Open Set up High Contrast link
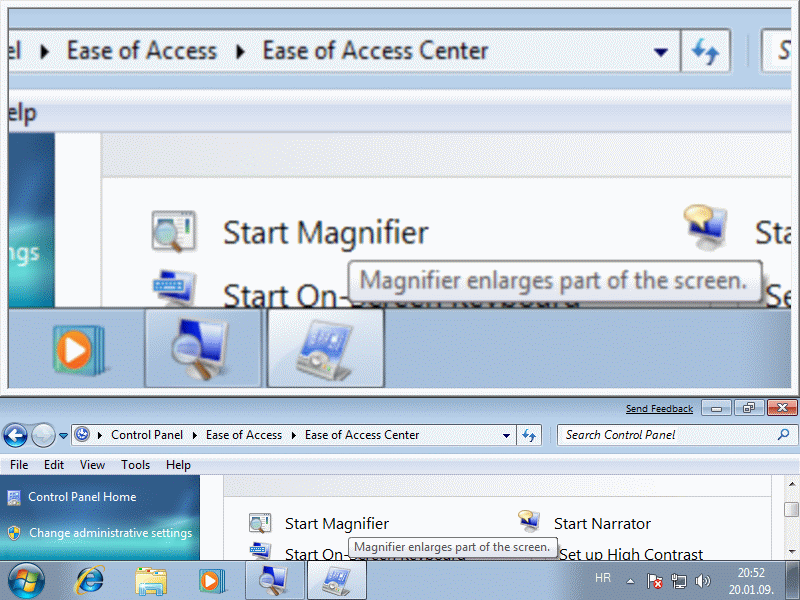This screenshot has height=600, width=800. pyautogui.click(x=631, y=554)
